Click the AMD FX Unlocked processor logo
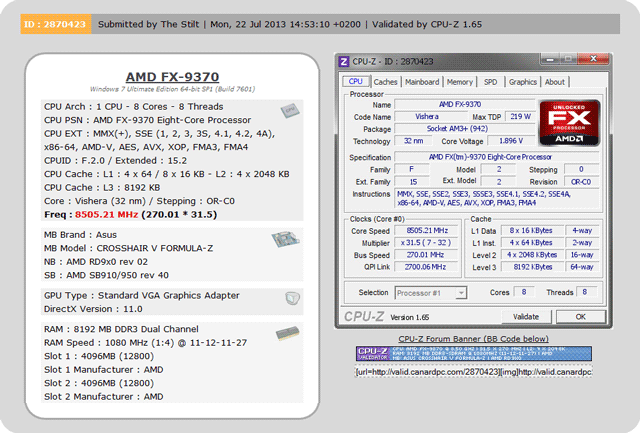Screen dimensions: 640x433 pos(569,123)
